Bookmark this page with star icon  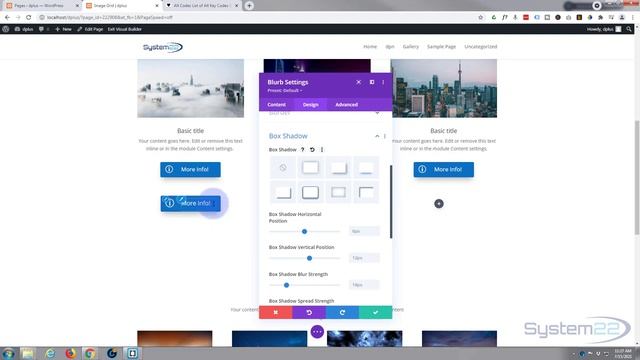pos(480,17)
